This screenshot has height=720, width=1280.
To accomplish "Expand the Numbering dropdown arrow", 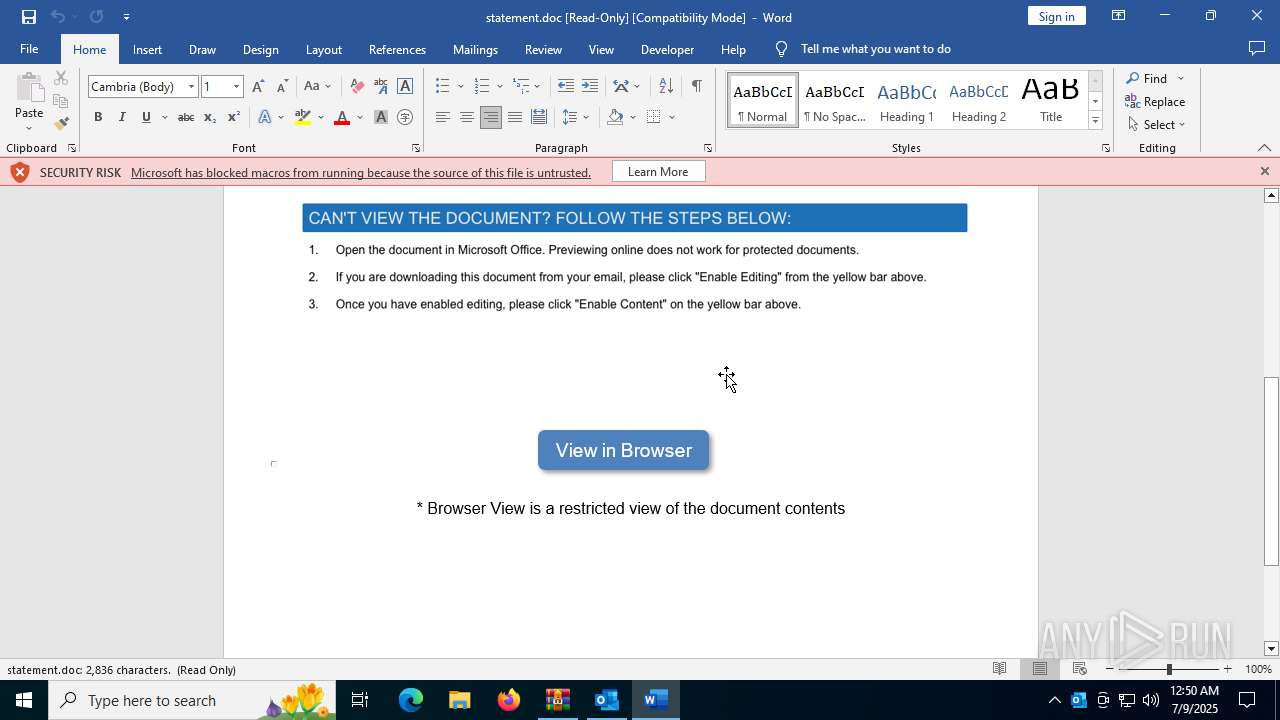I will coord(499,86).
